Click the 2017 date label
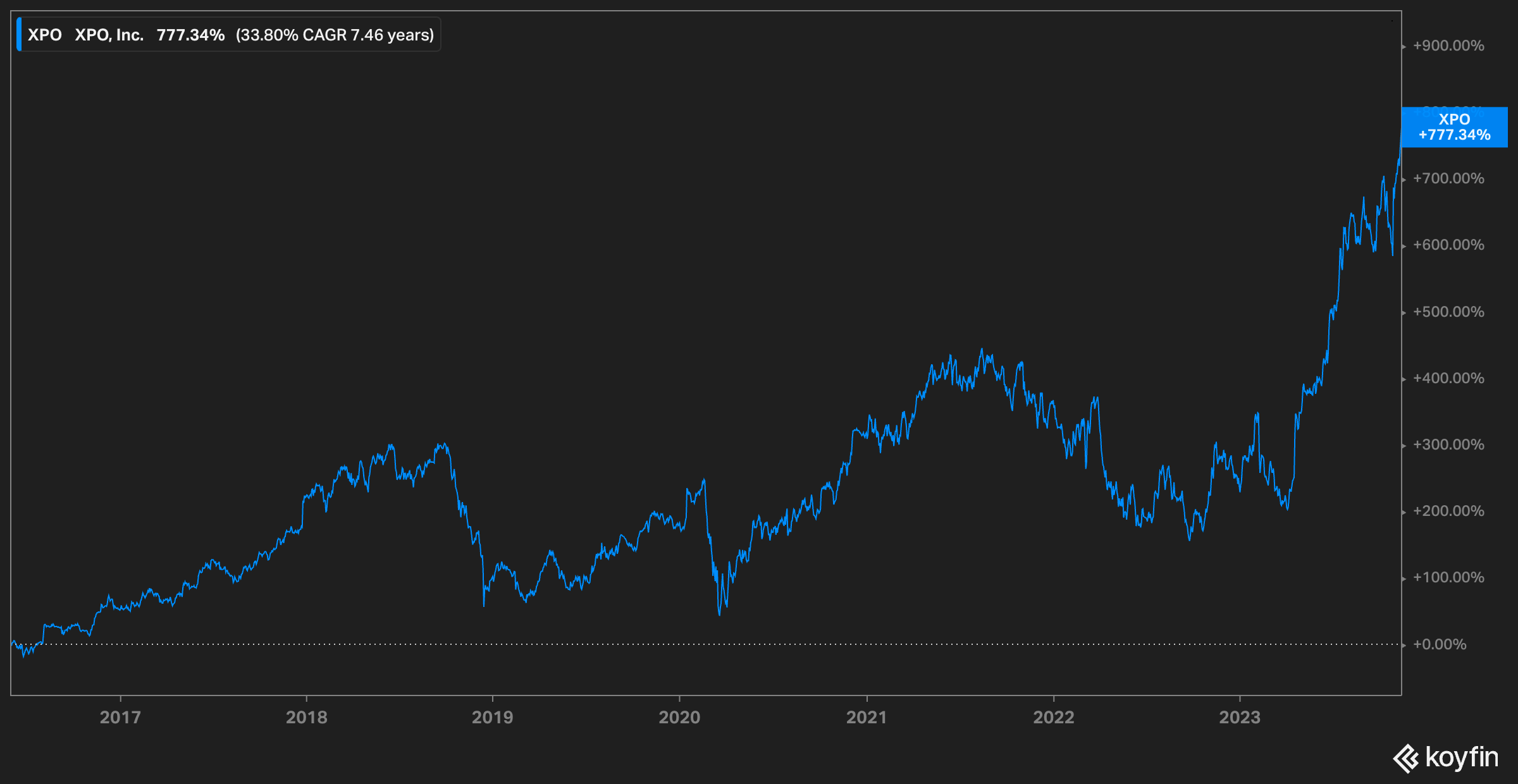Image resolution: width=1518 pixels, height=784 pixels. point(120,718)
